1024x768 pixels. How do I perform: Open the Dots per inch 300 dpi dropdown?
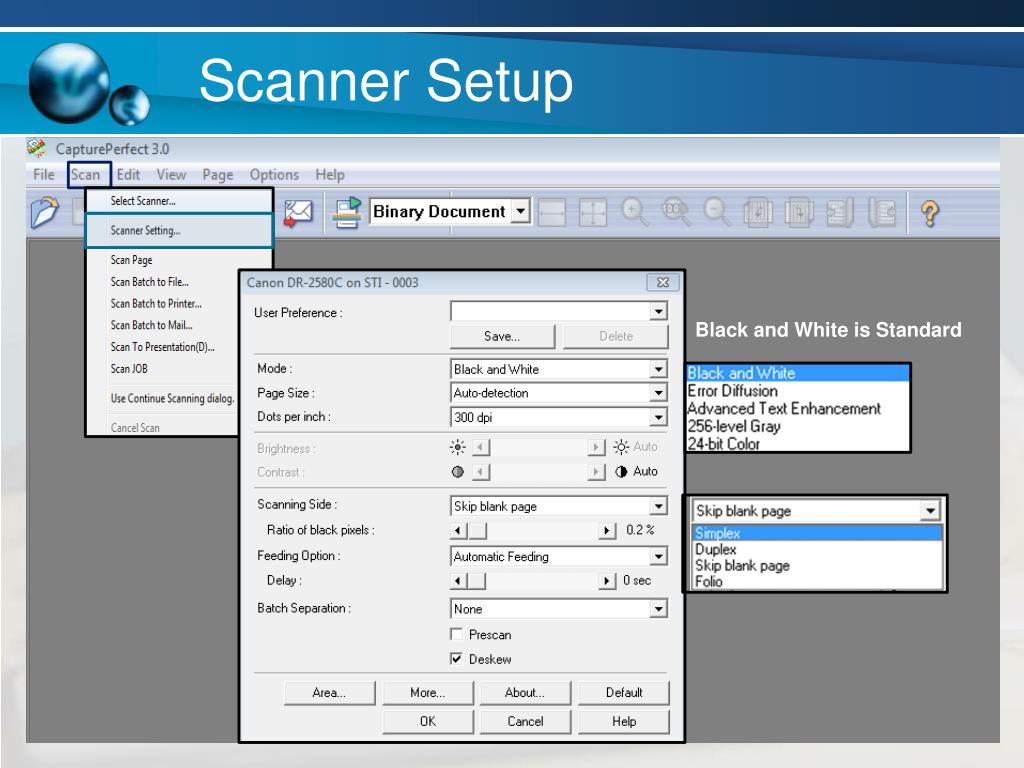coord(658,417)
